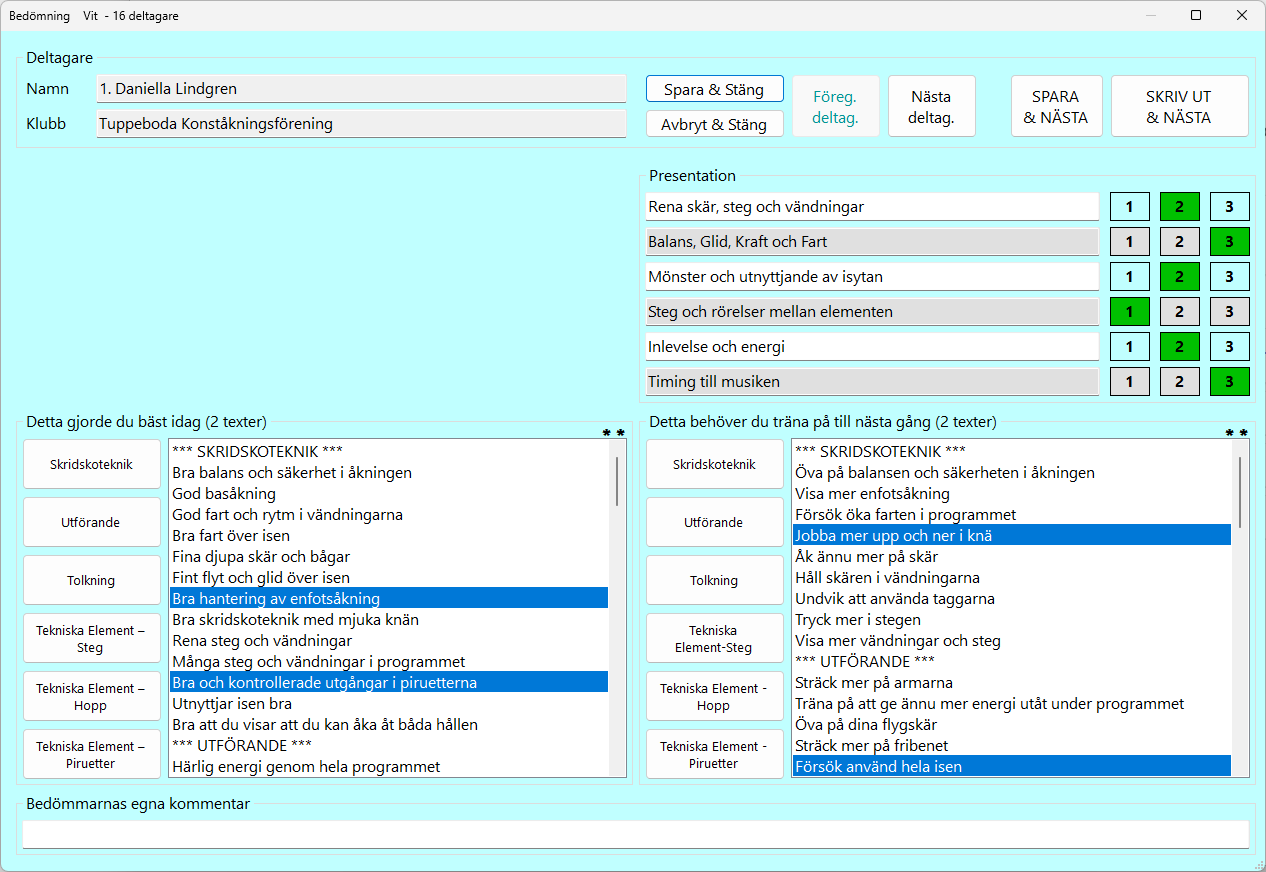Open Tekniska Element – Hopp in best-today list
This screenshot has width=1266, height=872.
pyautogui.click(x=92, y=696)
